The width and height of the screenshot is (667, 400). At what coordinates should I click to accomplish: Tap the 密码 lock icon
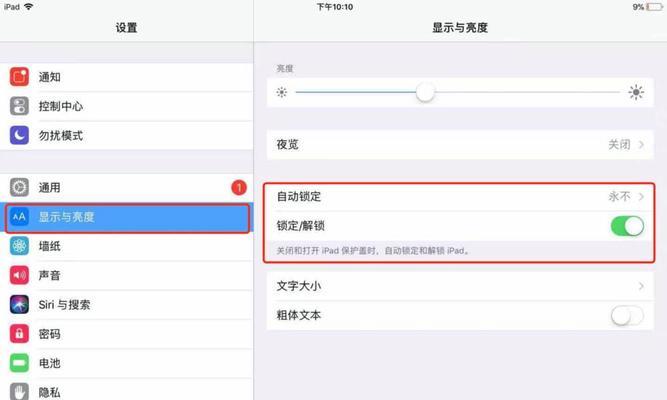tap(19, 334)
